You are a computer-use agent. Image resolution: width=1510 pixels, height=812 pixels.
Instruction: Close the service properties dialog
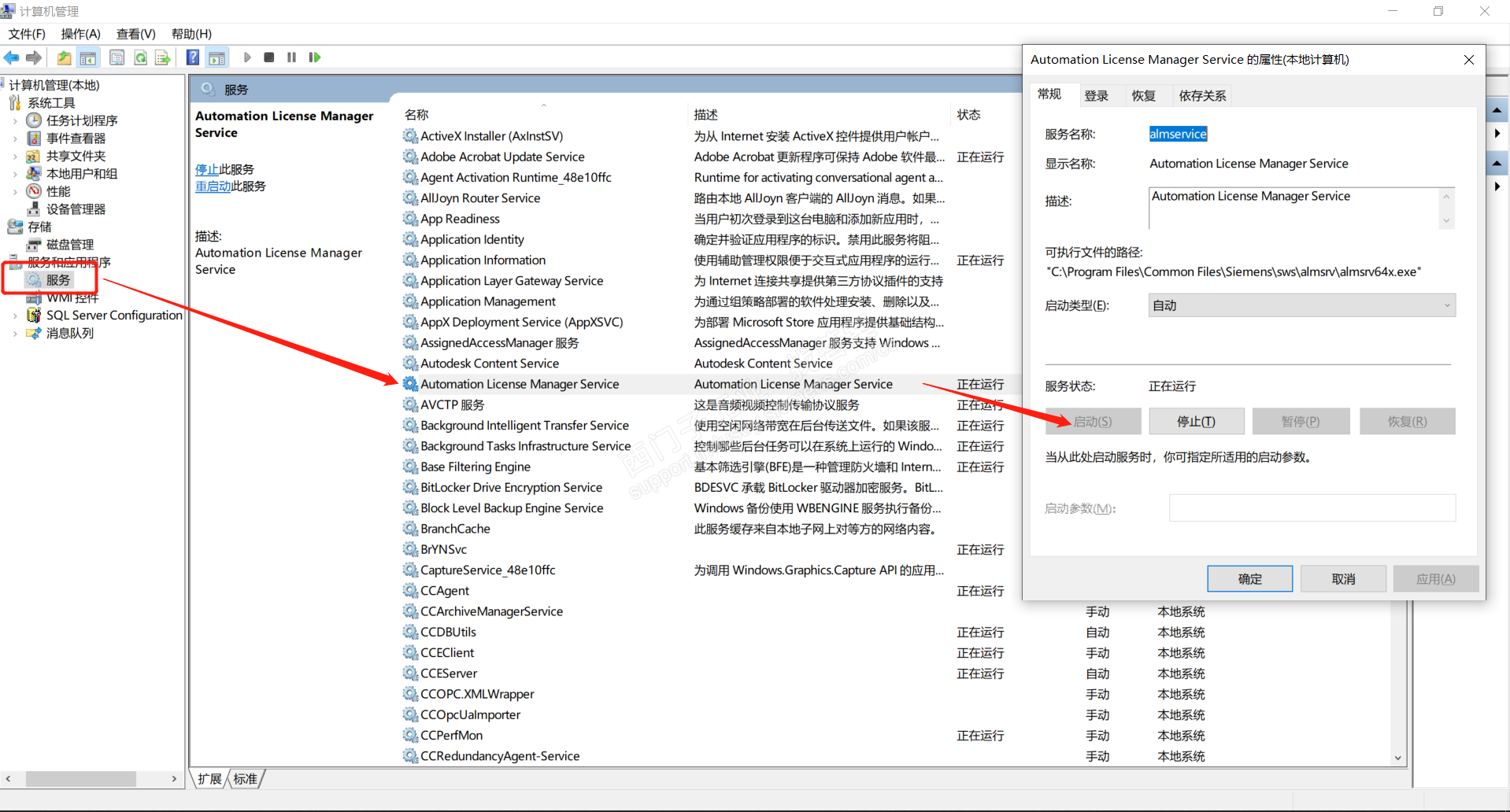(1469, 60)
